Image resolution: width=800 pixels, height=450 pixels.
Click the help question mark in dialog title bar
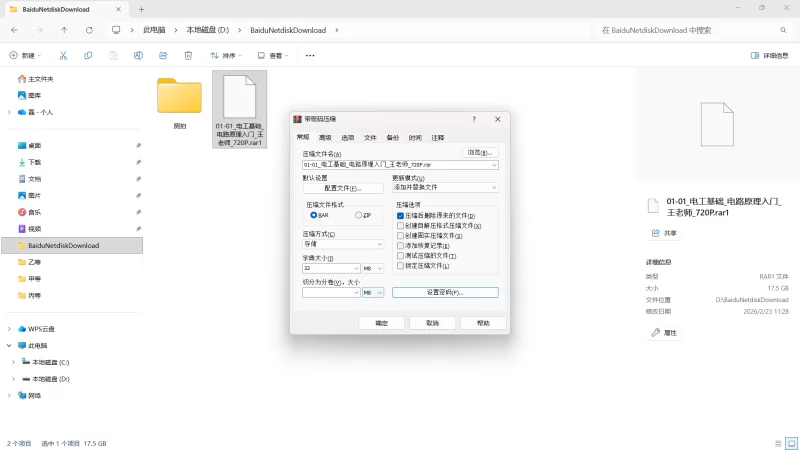coord(474,118)
